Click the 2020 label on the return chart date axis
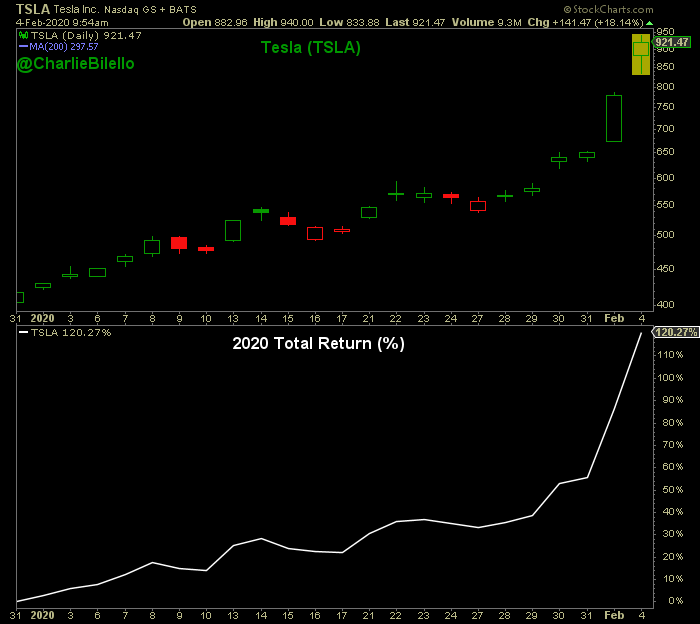This screenshot has width=700, height=624. coord(42,615)
